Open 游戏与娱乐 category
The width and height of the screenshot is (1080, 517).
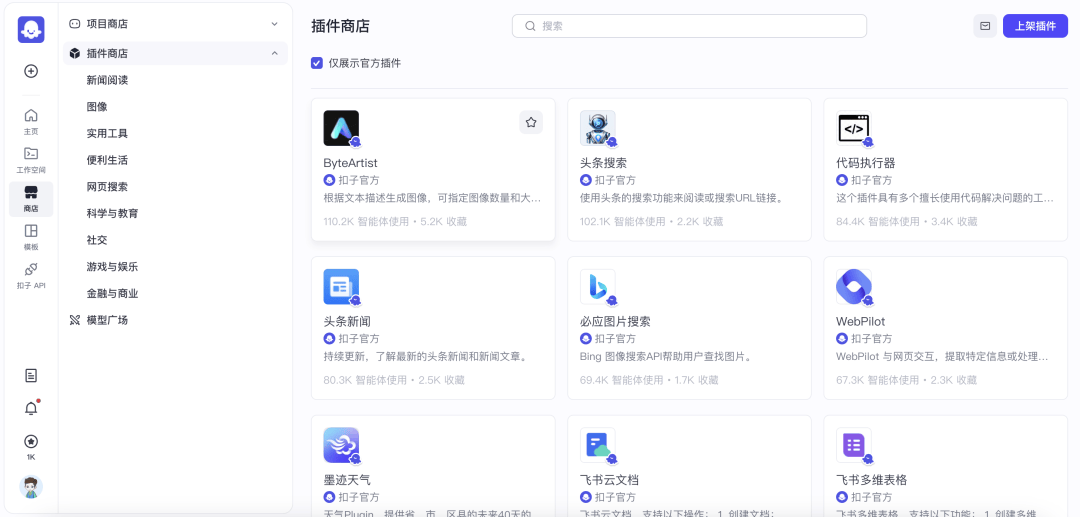[112, 266]
